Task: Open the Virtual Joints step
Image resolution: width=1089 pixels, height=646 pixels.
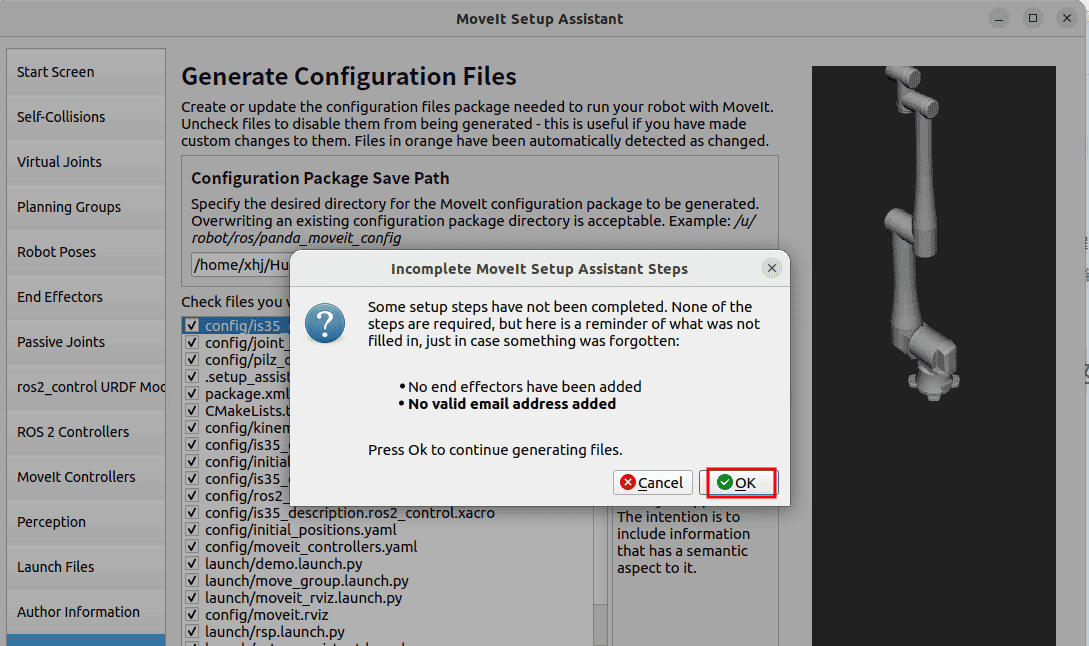Action: tap(86, 162)
